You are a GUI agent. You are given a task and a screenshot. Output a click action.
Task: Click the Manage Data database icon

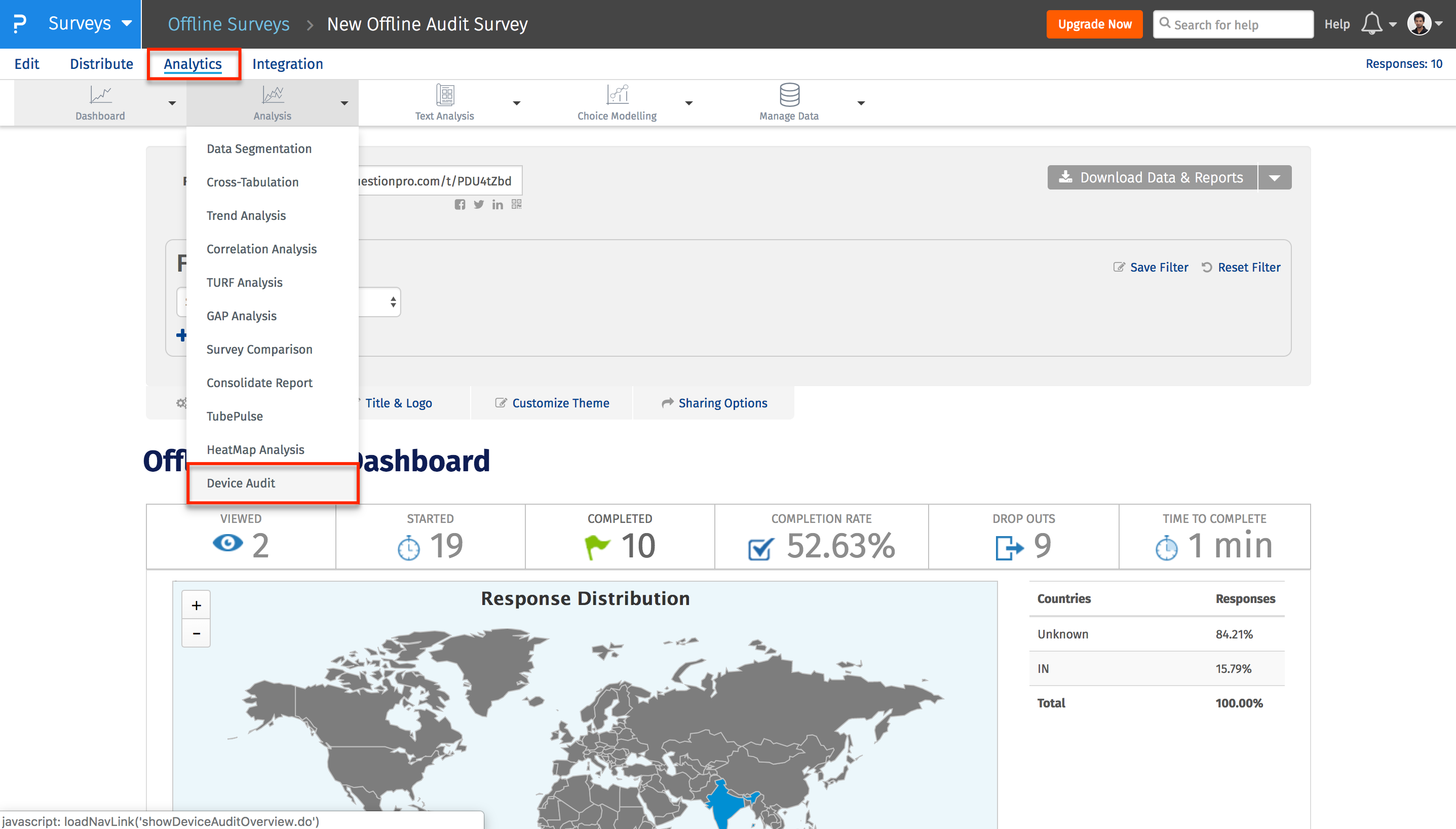(789, 95)
